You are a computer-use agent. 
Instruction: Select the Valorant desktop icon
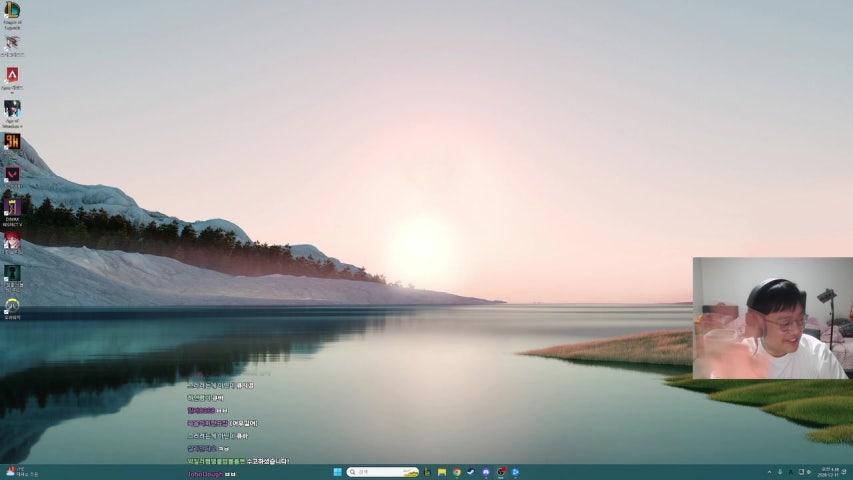(12, 174)
